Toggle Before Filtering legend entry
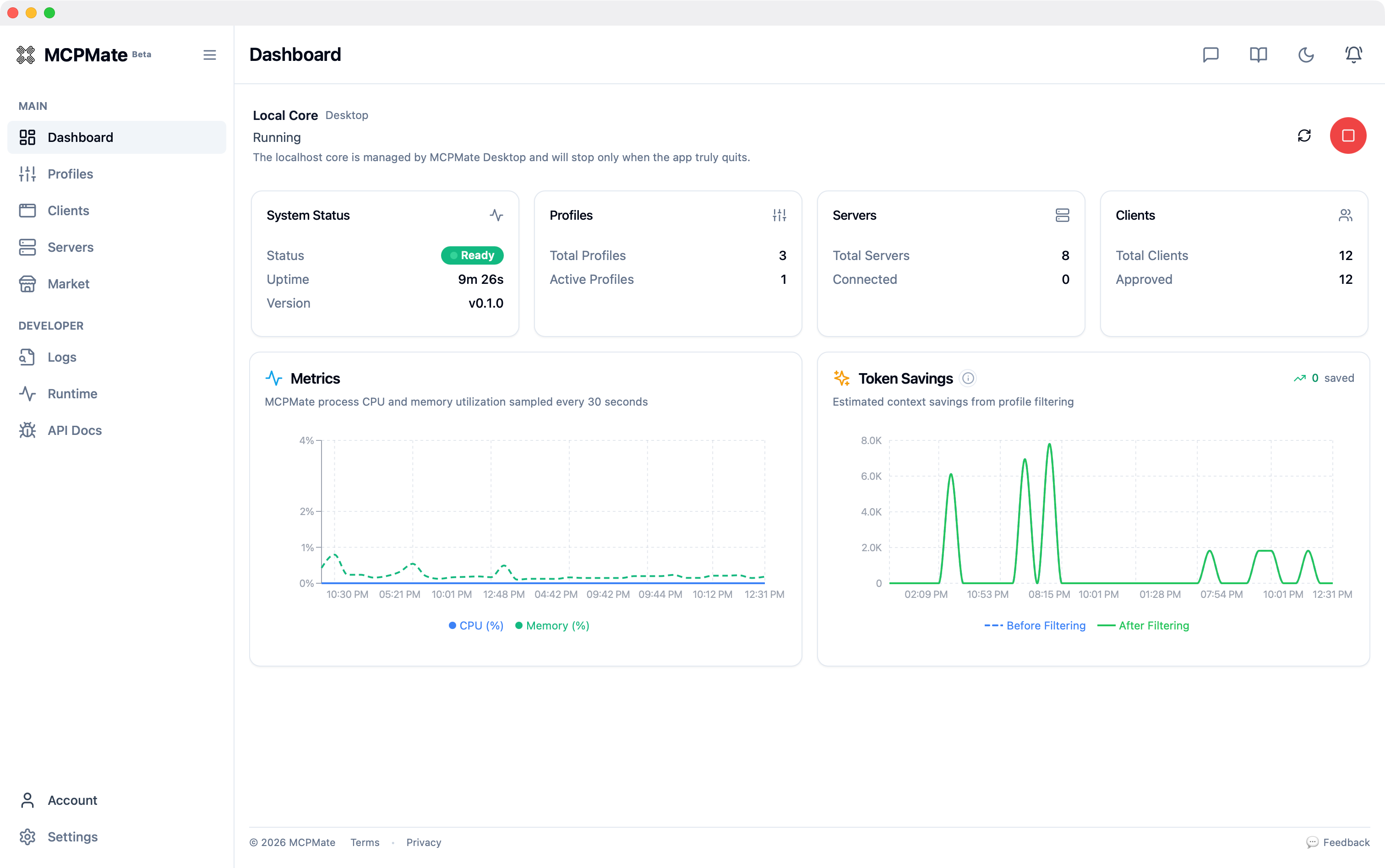 [x=1035, y=626]
